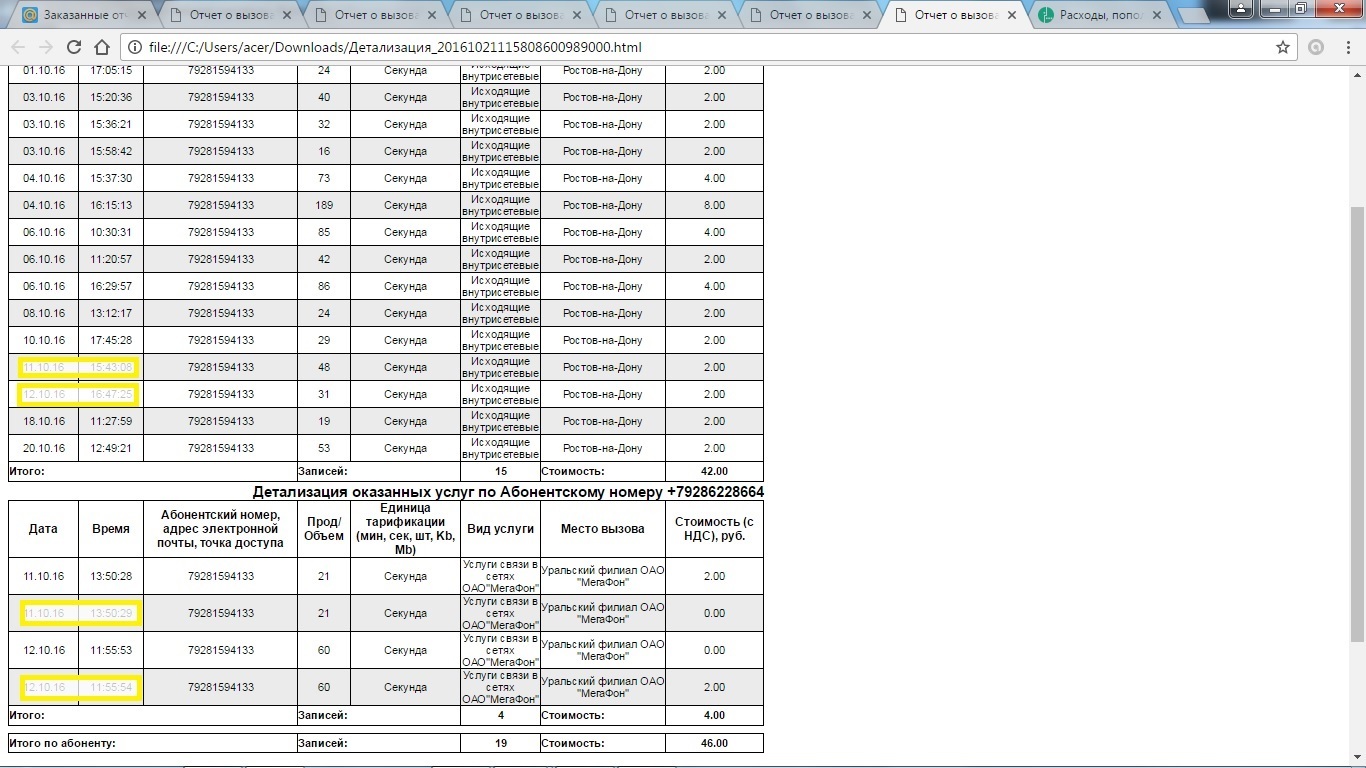The height and width of the screenshot is (768, 1366).
Task: Click the total cost '42.00'
Action: tap(714, 472)
